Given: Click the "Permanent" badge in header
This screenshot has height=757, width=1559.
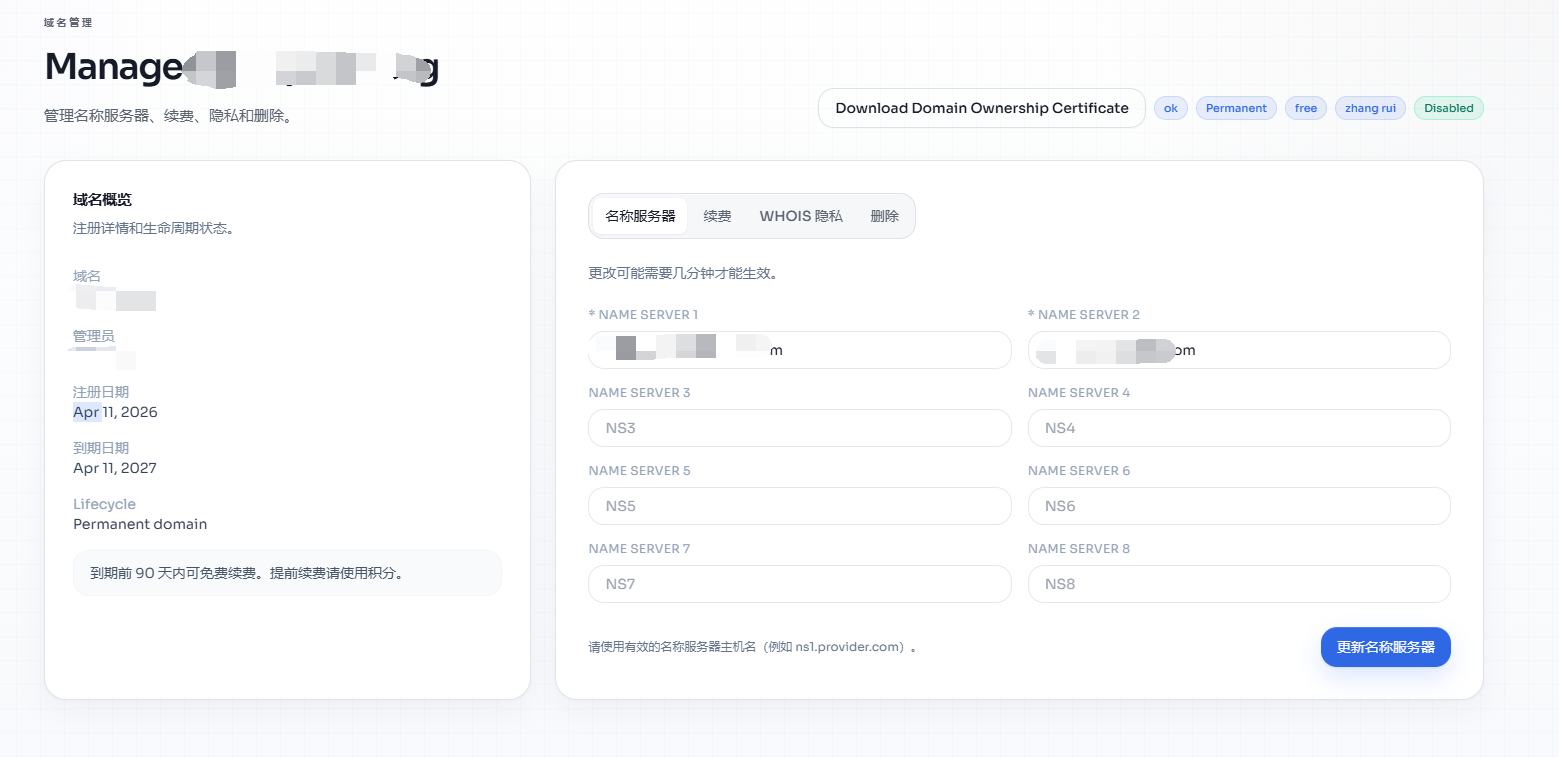Looking at the screenshot, I should click(1236, 108).
